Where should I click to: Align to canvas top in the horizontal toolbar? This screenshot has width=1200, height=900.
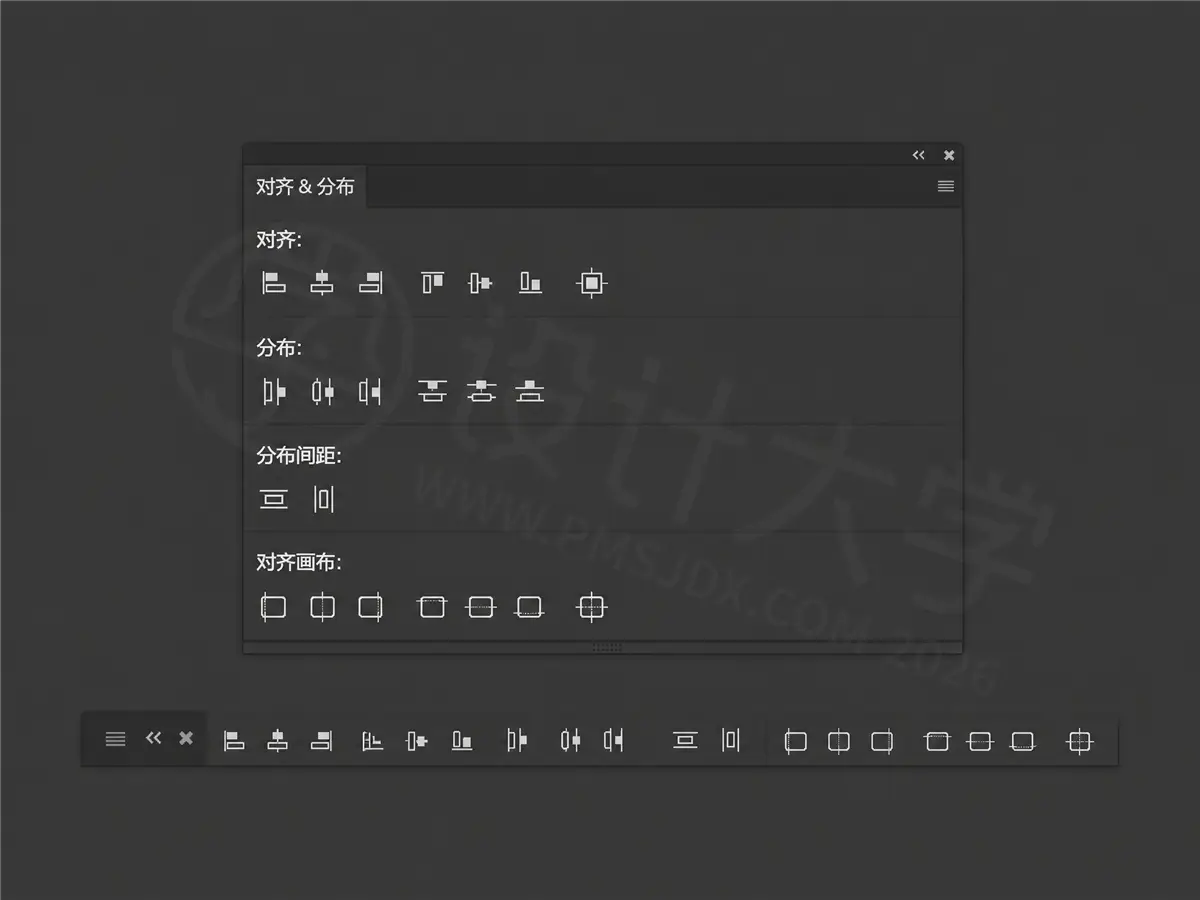point(937,741)
